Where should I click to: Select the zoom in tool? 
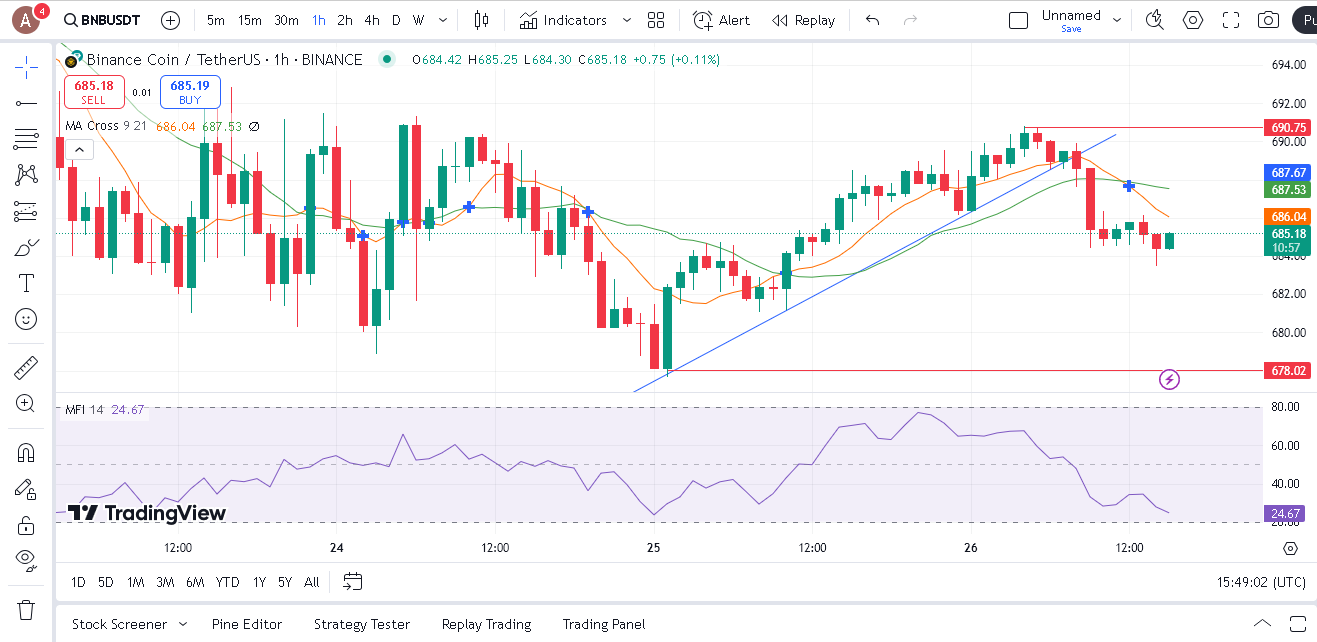pos(26,403)
